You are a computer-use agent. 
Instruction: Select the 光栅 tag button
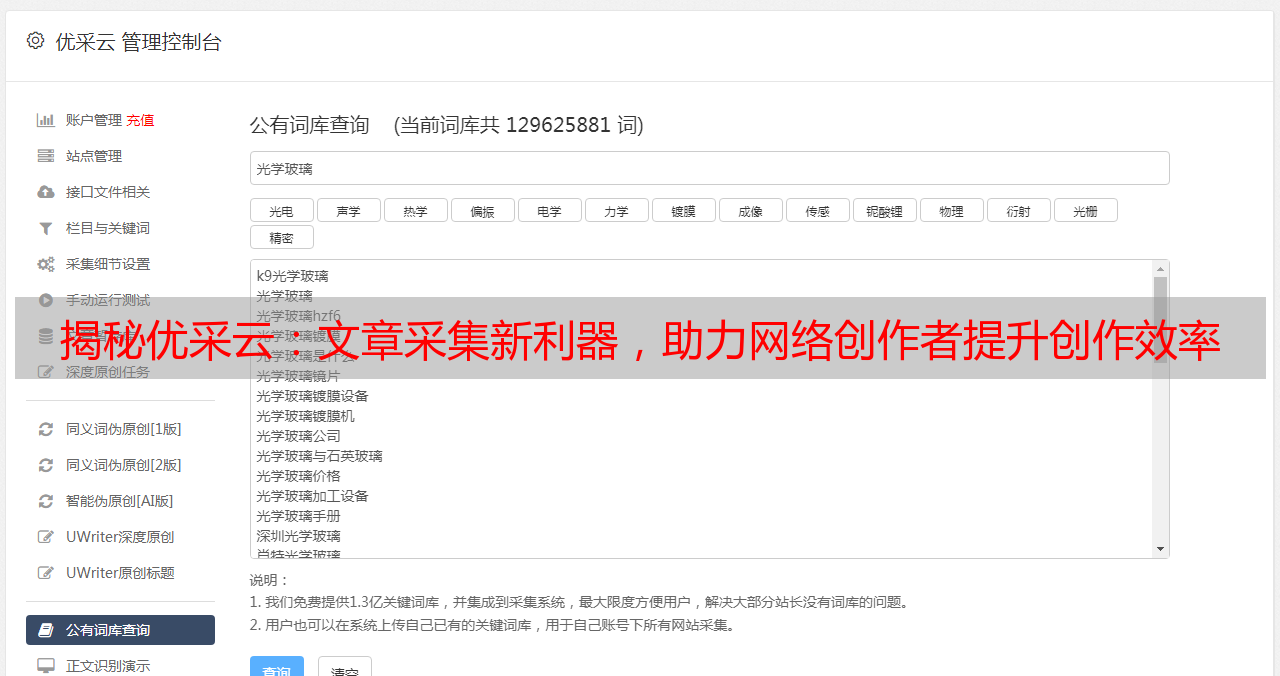click(x=1085, y=210)
